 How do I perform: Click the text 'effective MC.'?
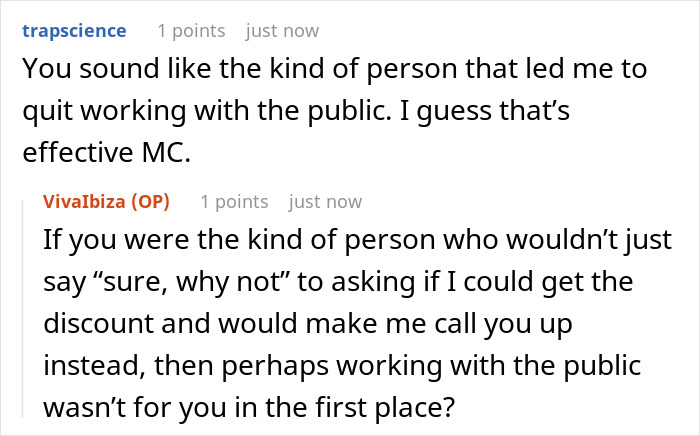(86, 154)
